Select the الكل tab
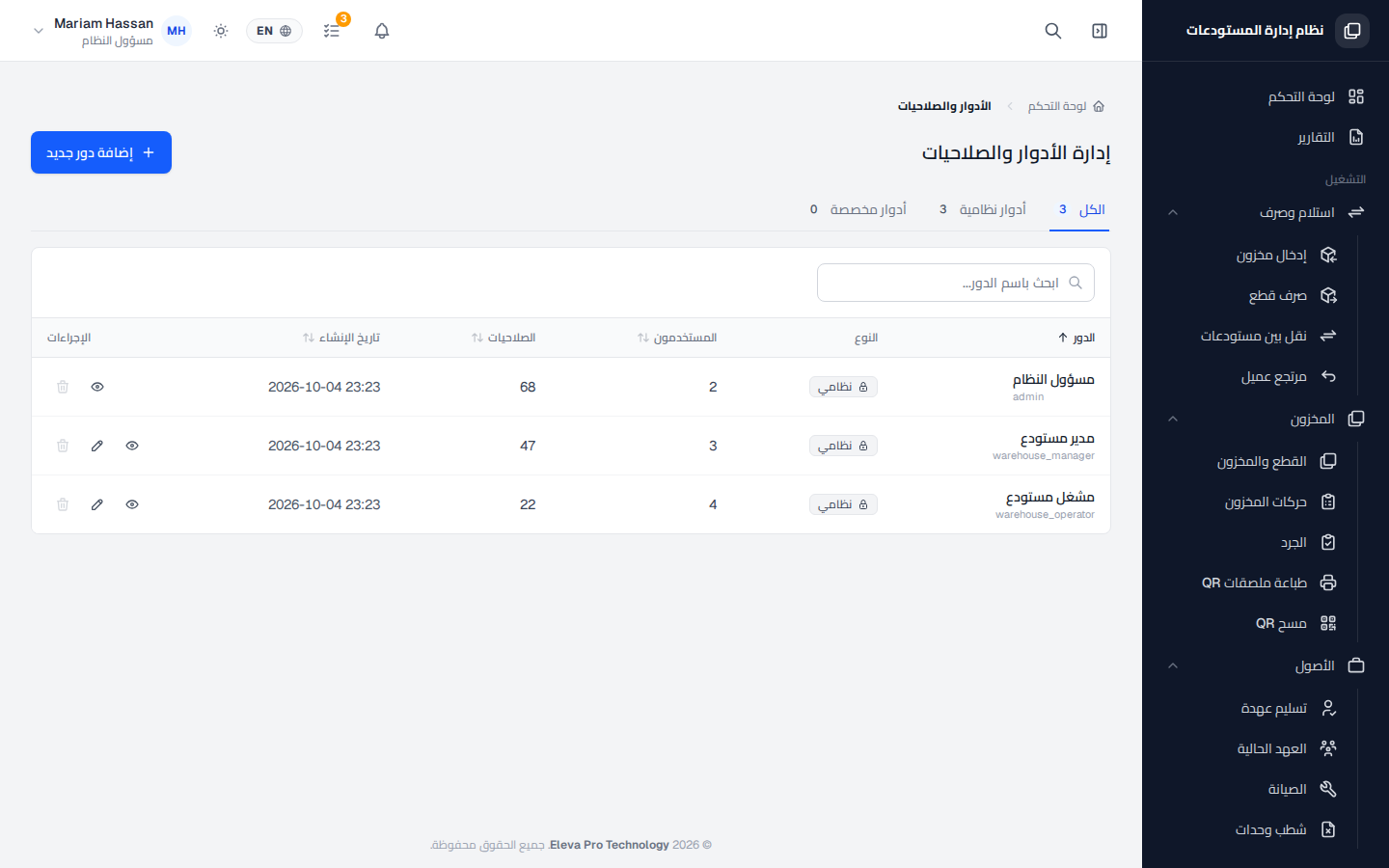1389x868 pixels. click(1079, 209)
